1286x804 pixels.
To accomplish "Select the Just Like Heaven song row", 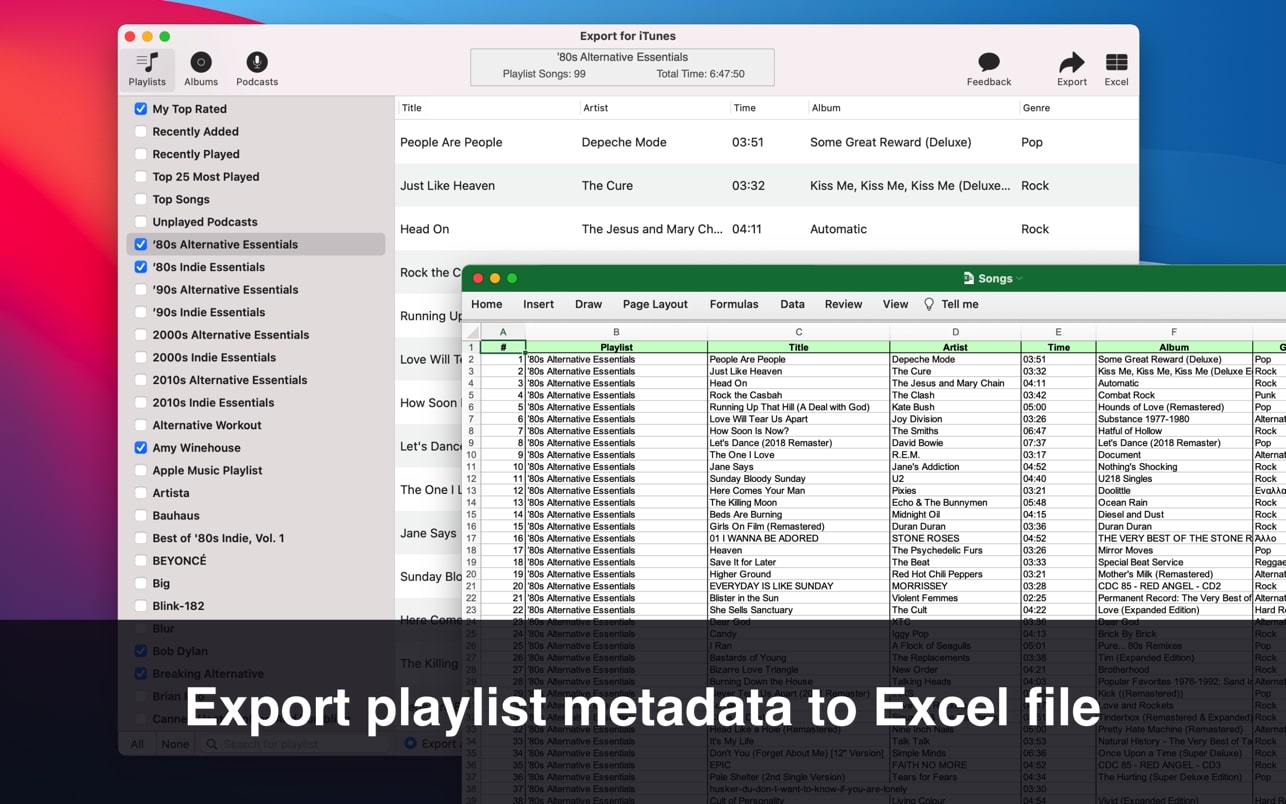I will pos(447,186).
